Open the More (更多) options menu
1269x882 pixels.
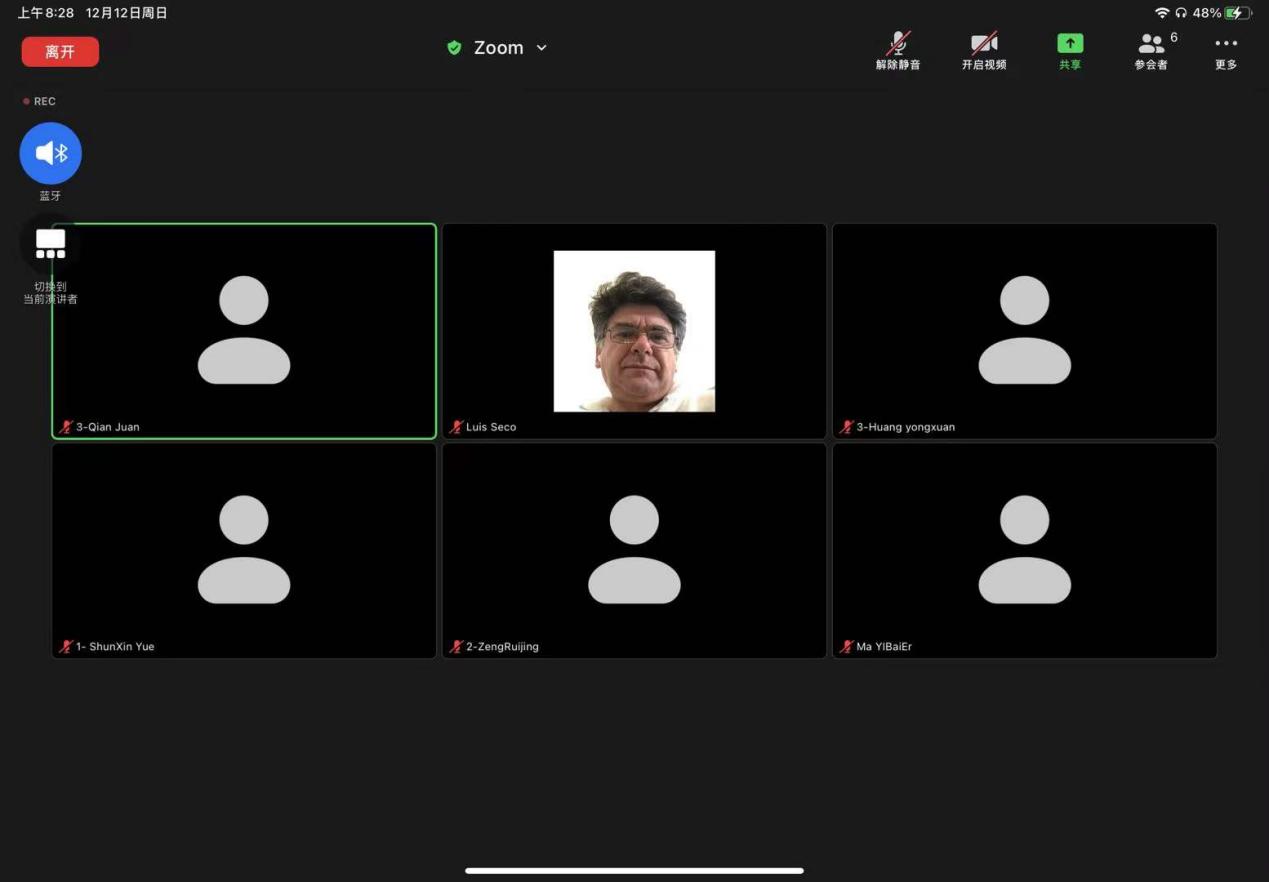[1225, 46]
